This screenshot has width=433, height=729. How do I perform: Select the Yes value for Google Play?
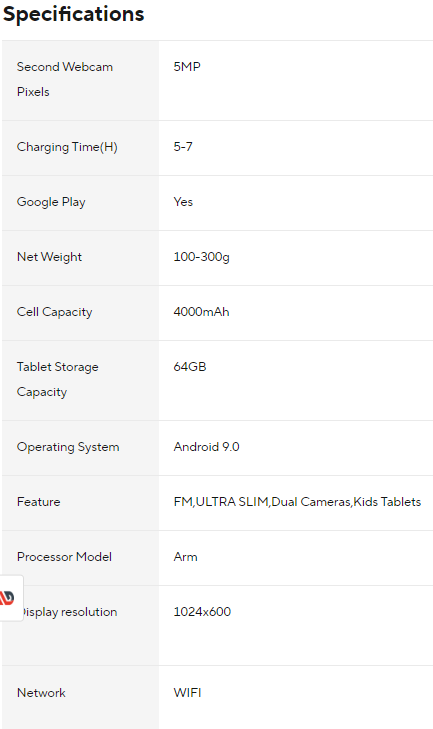[183, 202]
